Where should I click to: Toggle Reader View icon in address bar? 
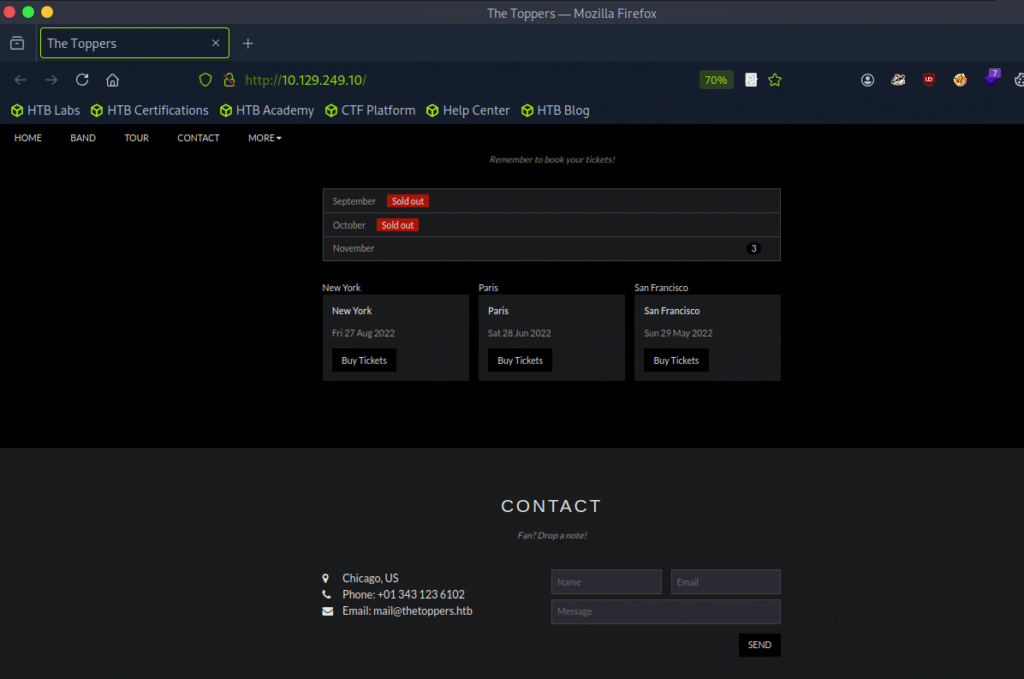click(x=751, y=80)
